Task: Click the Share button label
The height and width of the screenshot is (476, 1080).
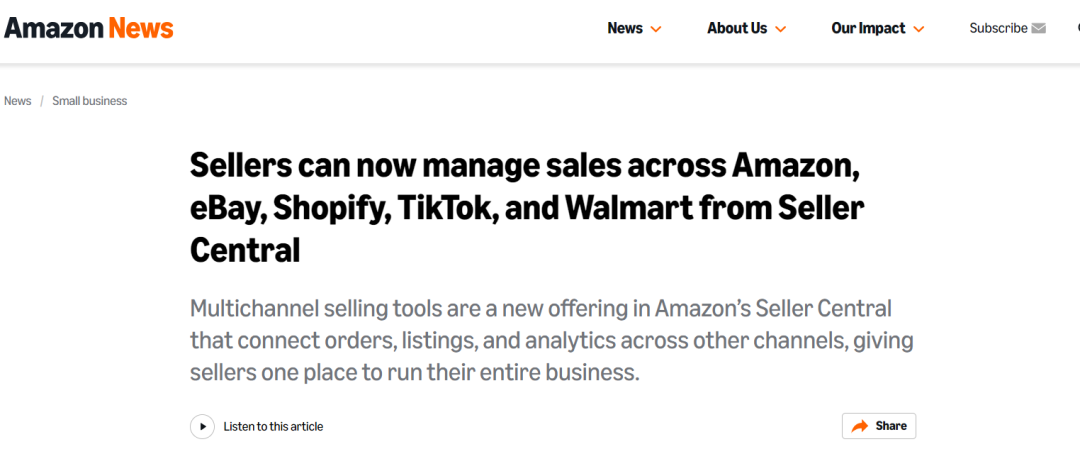Action: [x=891, y=426]
